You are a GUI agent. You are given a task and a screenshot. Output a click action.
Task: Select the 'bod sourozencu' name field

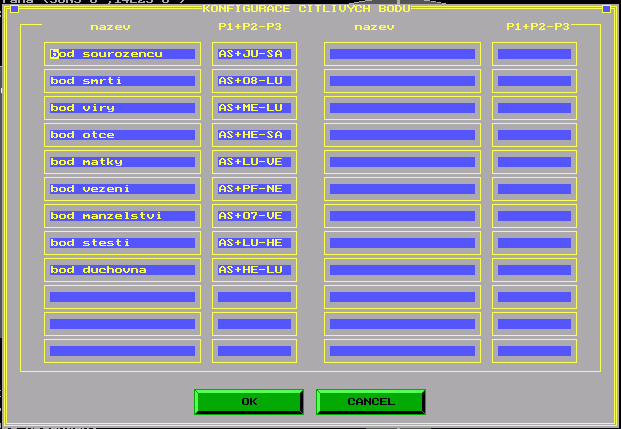(122, 54)
